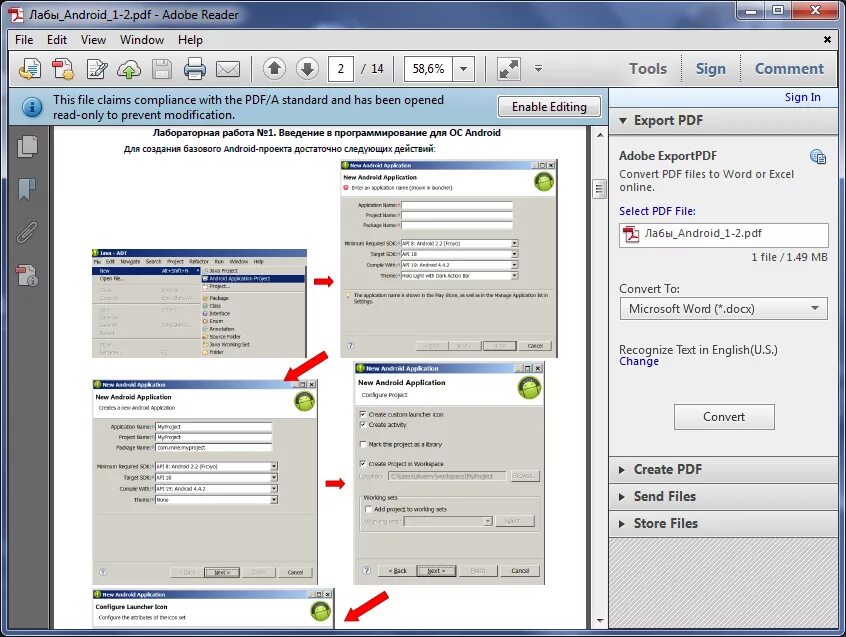Open the Page Thumbnails sidebar panel
This screenshot has width=846, height=637.
pyautogui.click(x=28, y=147)
